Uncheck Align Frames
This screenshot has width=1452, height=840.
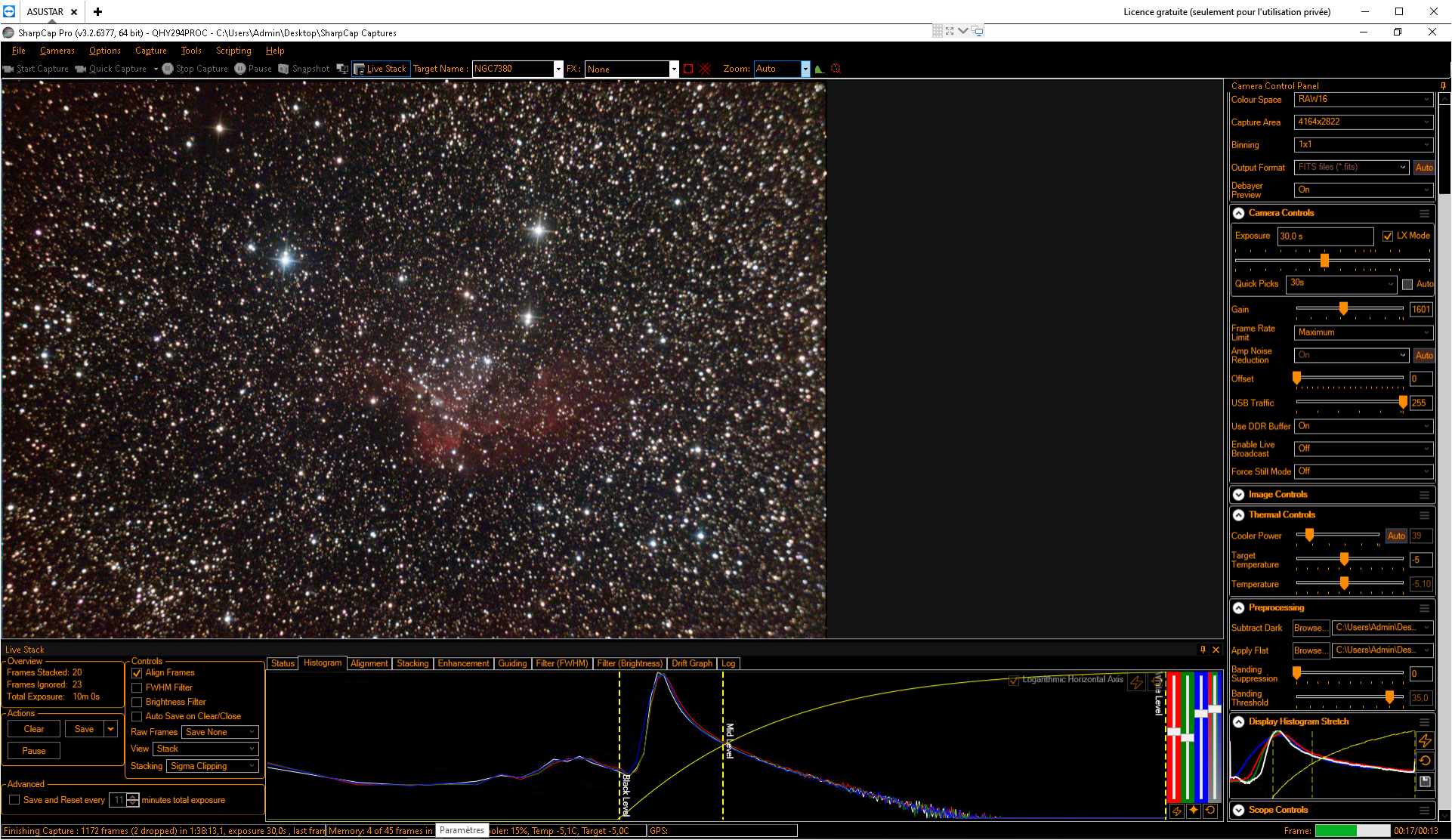pyautogui.click(x=137, y=673)
